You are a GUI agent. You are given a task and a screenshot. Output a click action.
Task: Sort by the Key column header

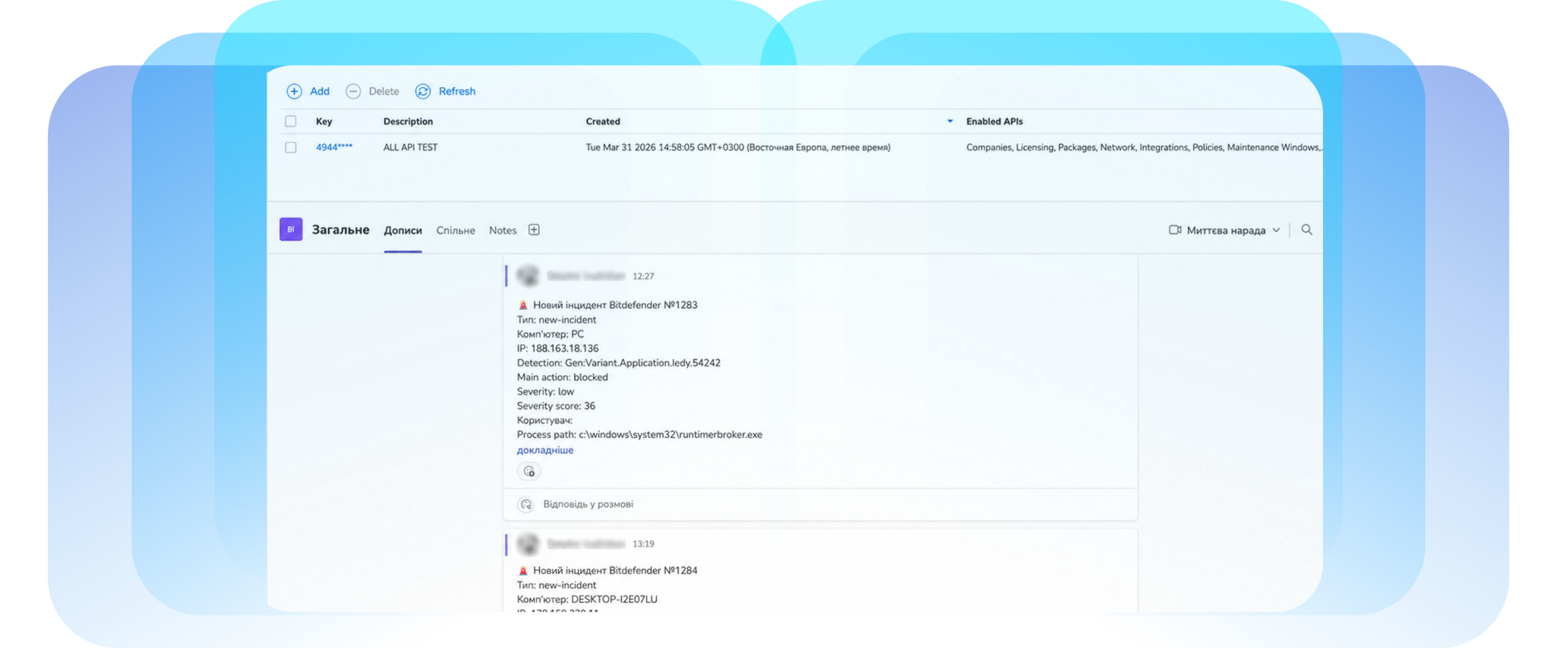coord(324,121)
